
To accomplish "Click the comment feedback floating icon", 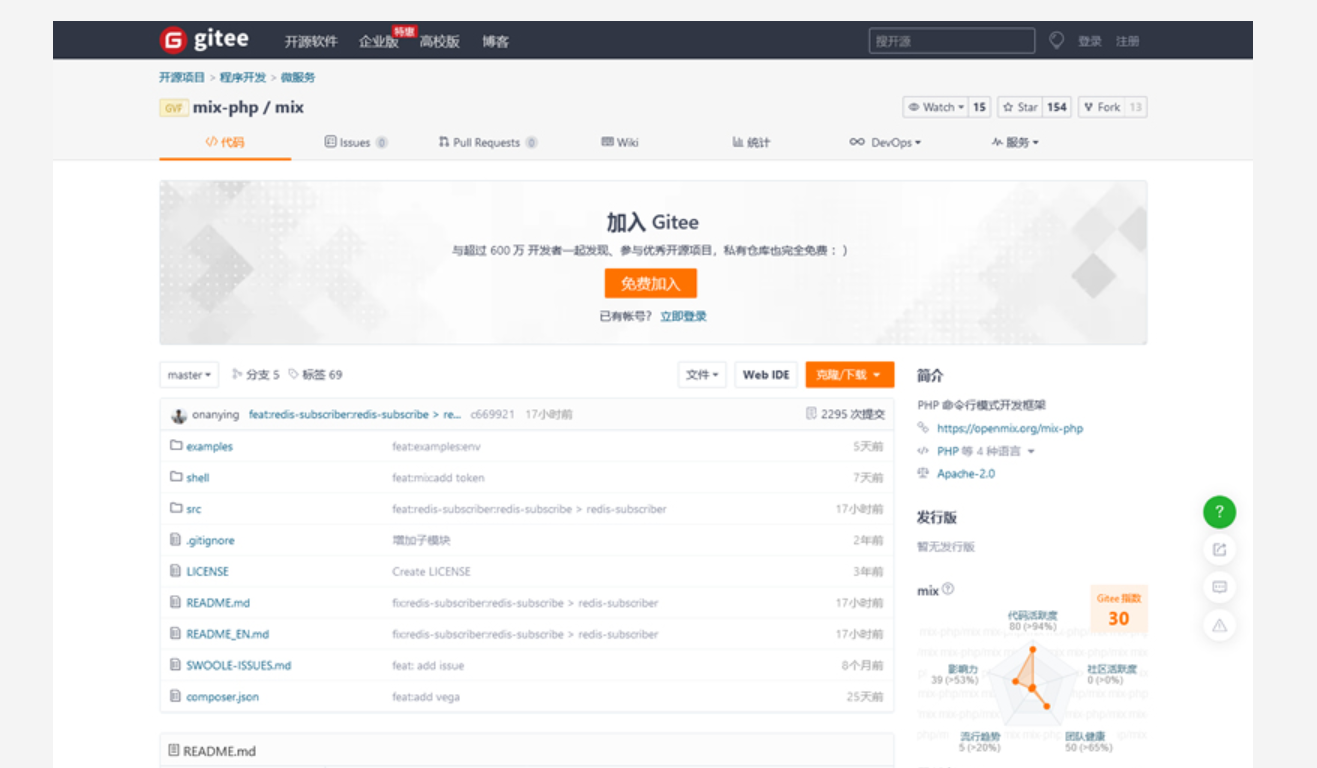I will tap(1219, 587).
